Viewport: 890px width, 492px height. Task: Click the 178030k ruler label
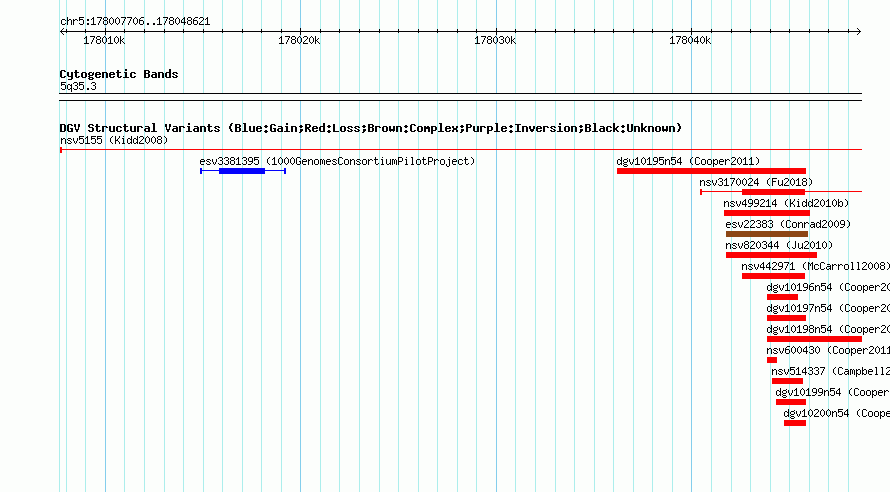[x=495, y=40]
